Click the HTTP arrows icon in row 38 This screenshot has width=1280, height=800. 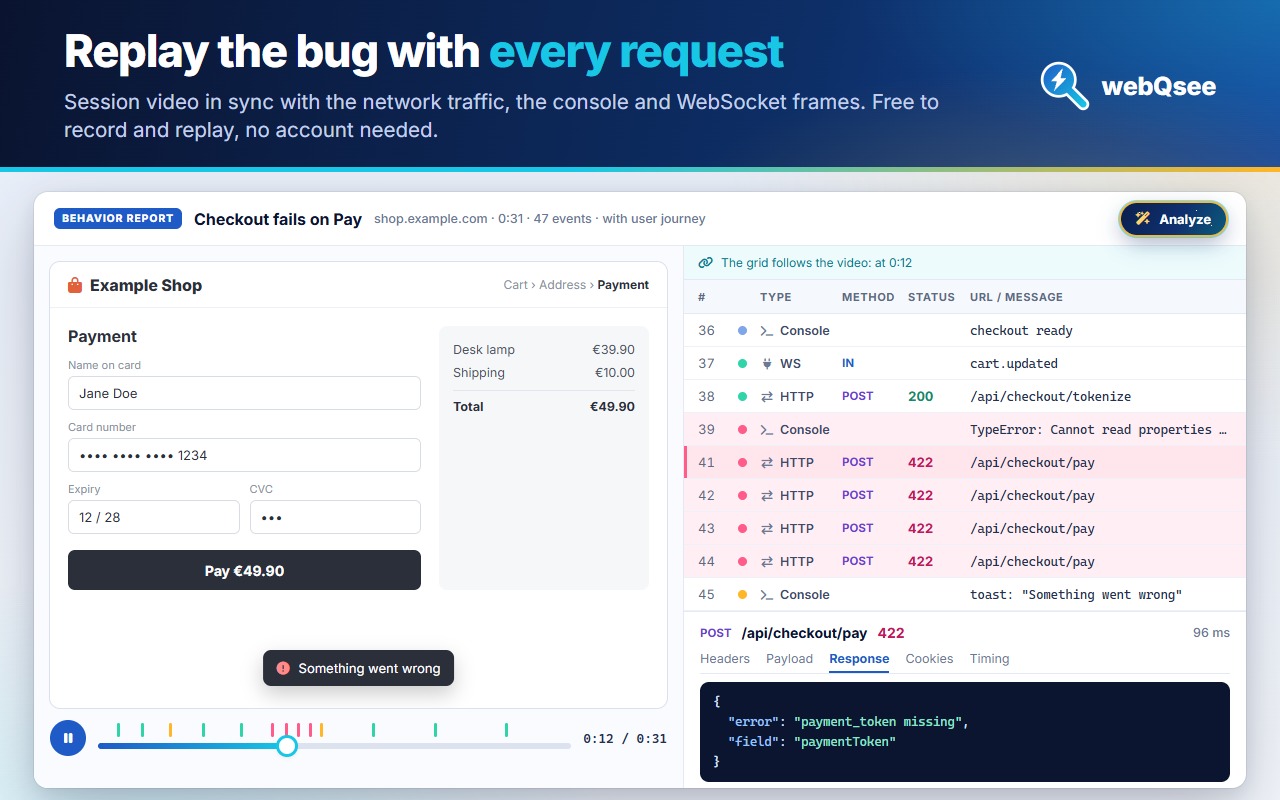767,397
